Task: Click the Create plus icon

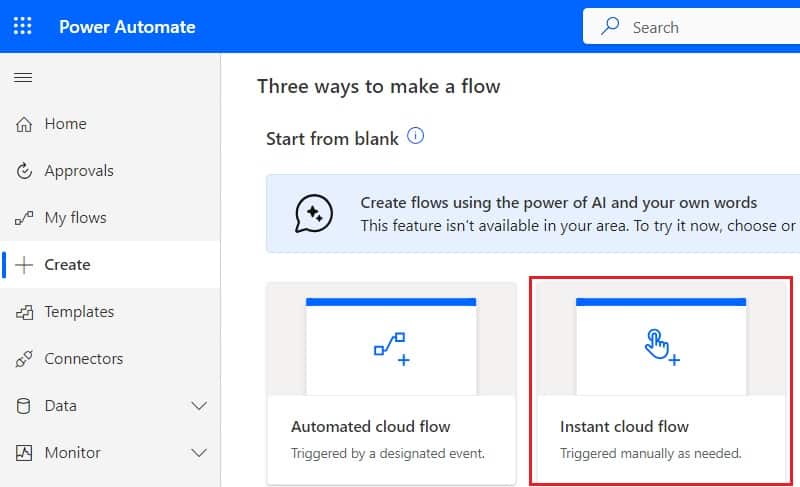Action: point(24,265)
